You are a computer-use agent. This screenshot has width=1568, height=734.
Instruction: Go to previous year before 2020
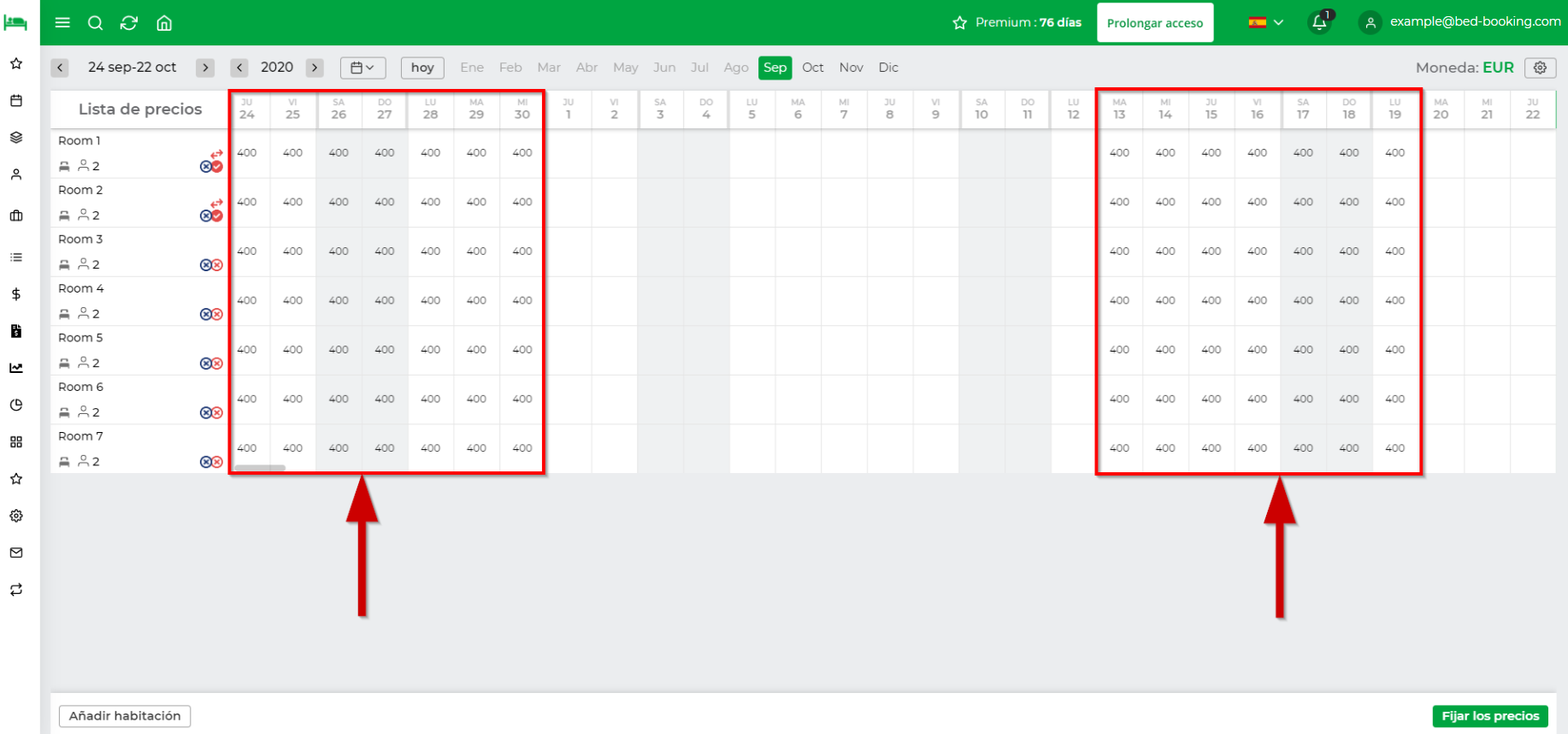click(x=239, y=68)
